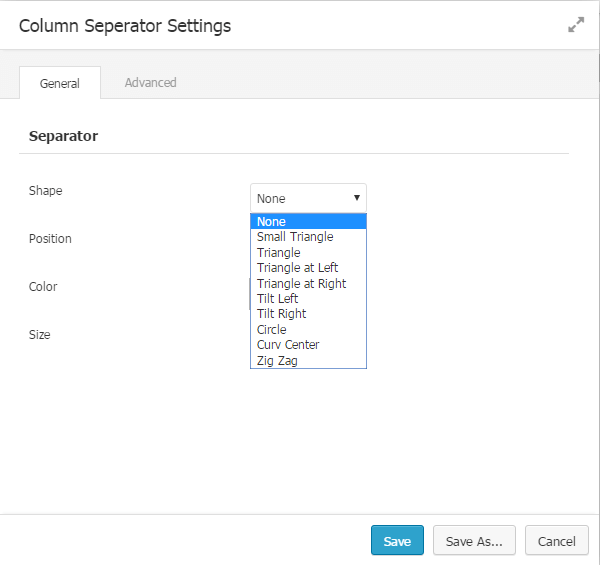Open the Advanced tab
600x565 pixels.
point(150,83)
